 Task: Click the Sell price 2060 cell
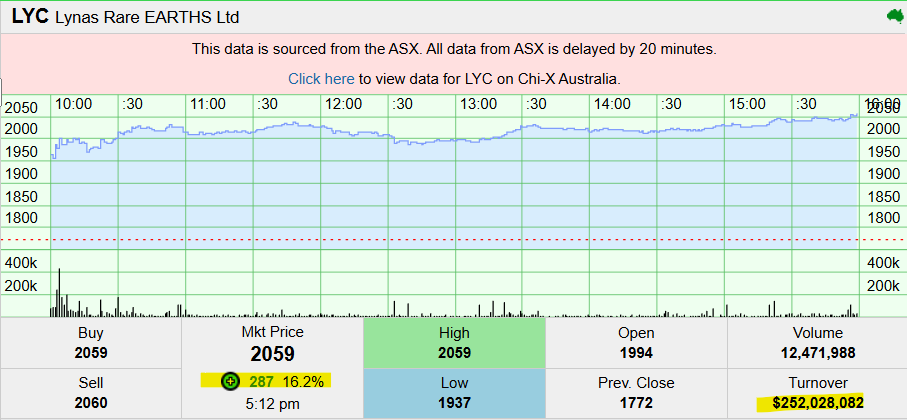[91, 393]
